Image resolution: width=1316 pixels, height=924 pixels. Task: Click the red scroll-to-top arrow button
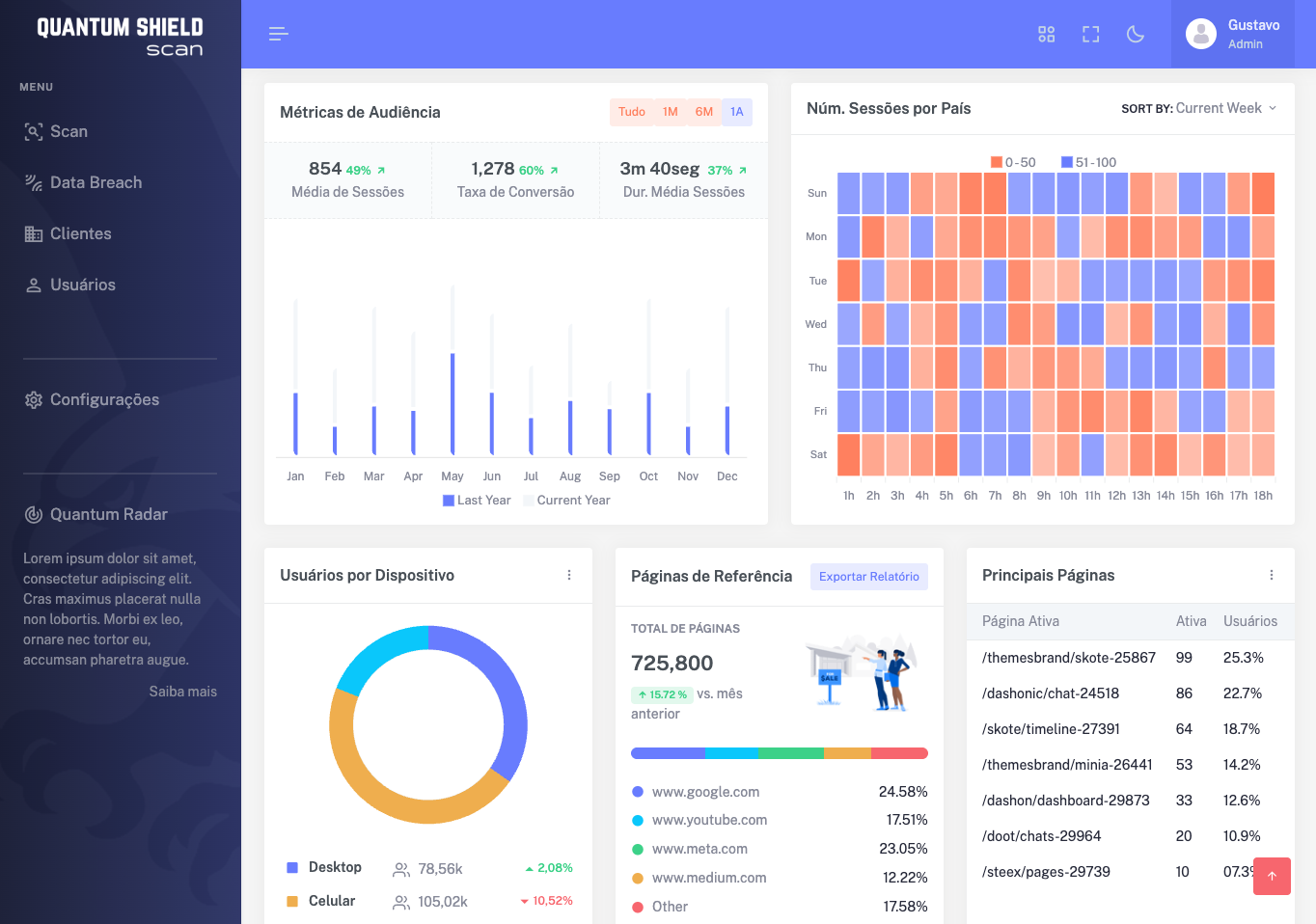[1272, 876]
